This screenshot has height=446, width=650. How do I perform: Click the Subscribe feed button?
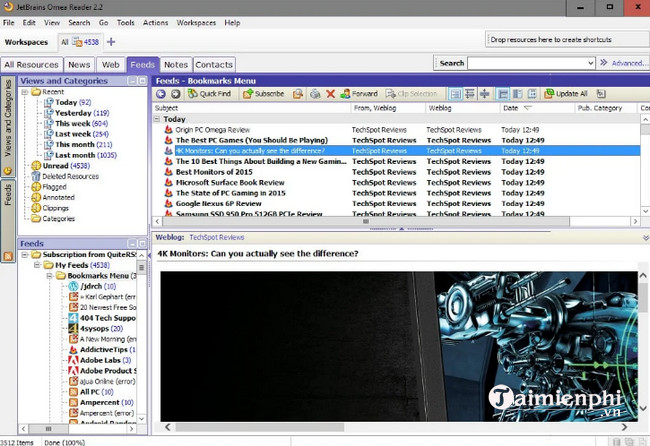click(262, 93)
